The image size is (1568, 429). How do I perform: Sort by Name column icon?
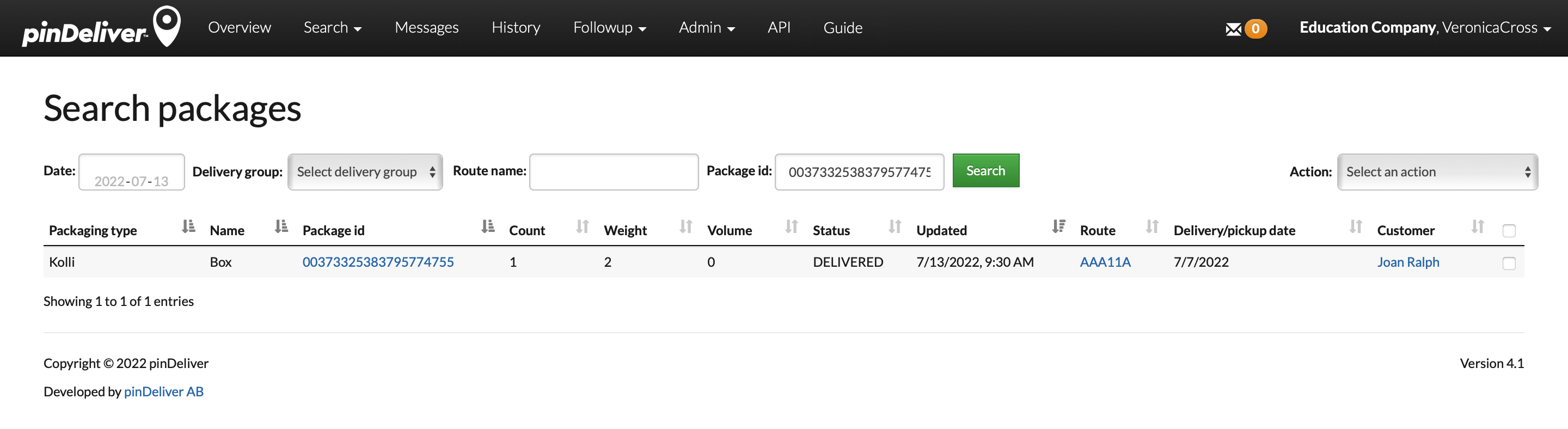tap(281, 227)
